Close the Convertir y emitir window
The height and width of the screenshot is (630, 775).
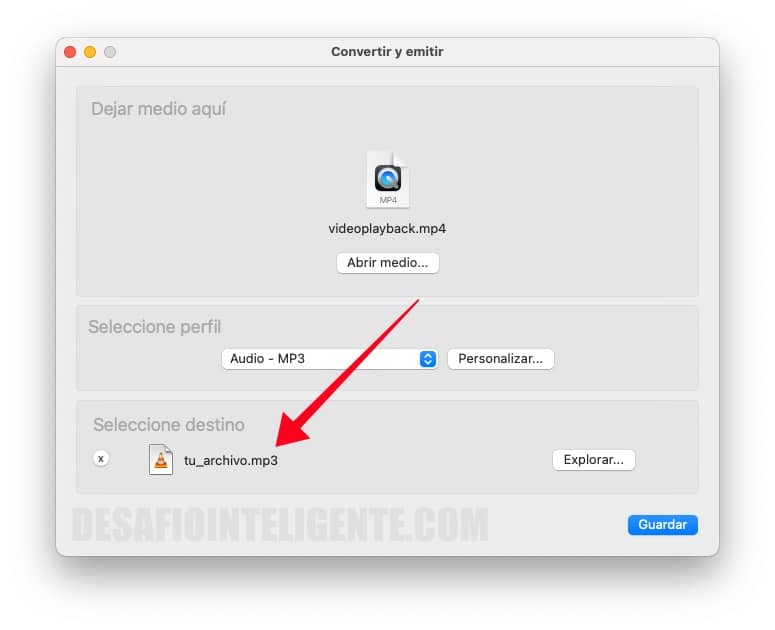70,52
